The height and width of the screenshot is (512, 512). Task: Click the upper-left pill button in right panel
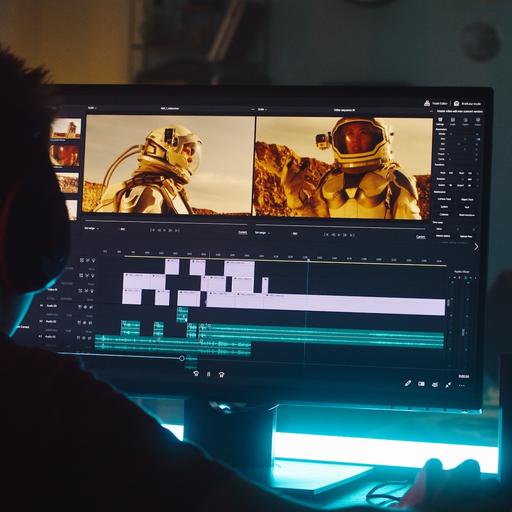pos(444,199)
